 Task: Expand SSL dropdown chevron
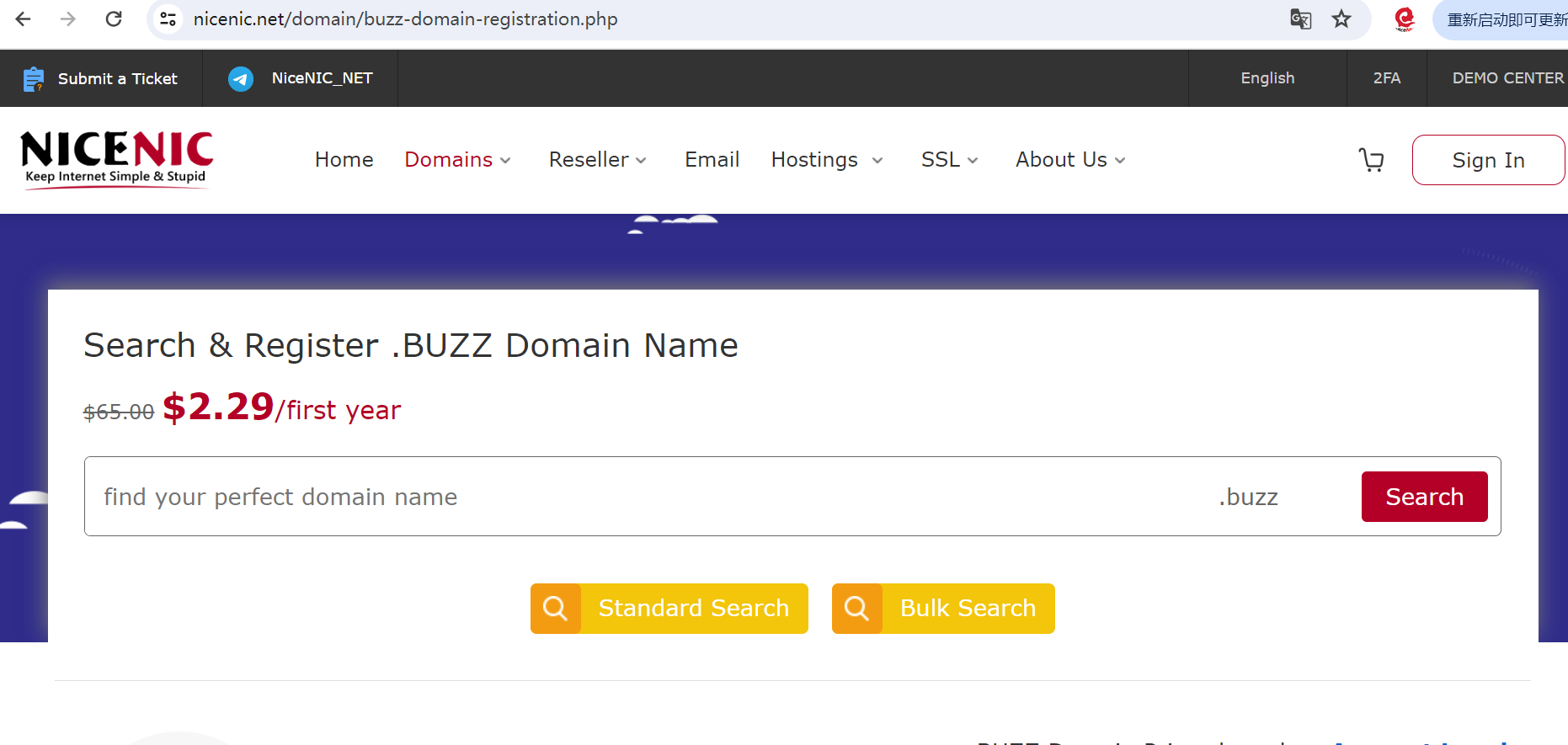[x=973, y=161]
